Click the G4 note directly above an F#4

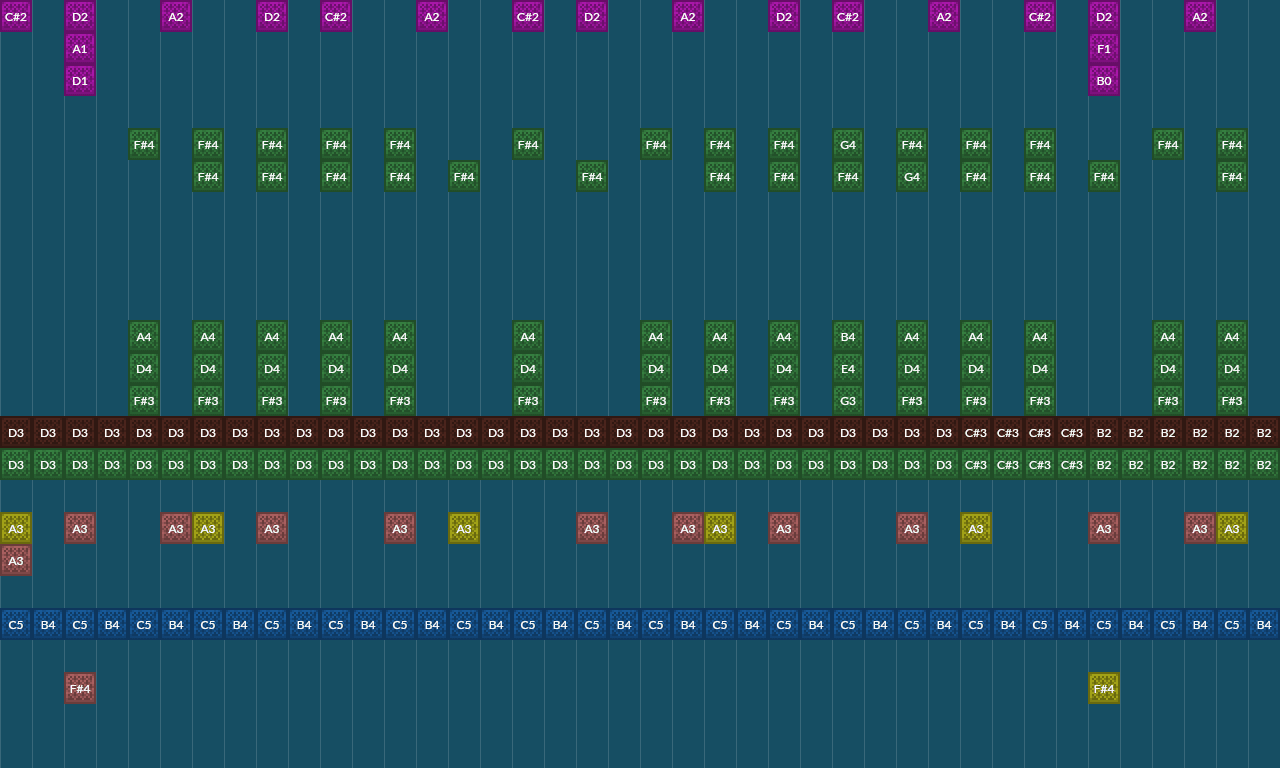pos(848,145)
